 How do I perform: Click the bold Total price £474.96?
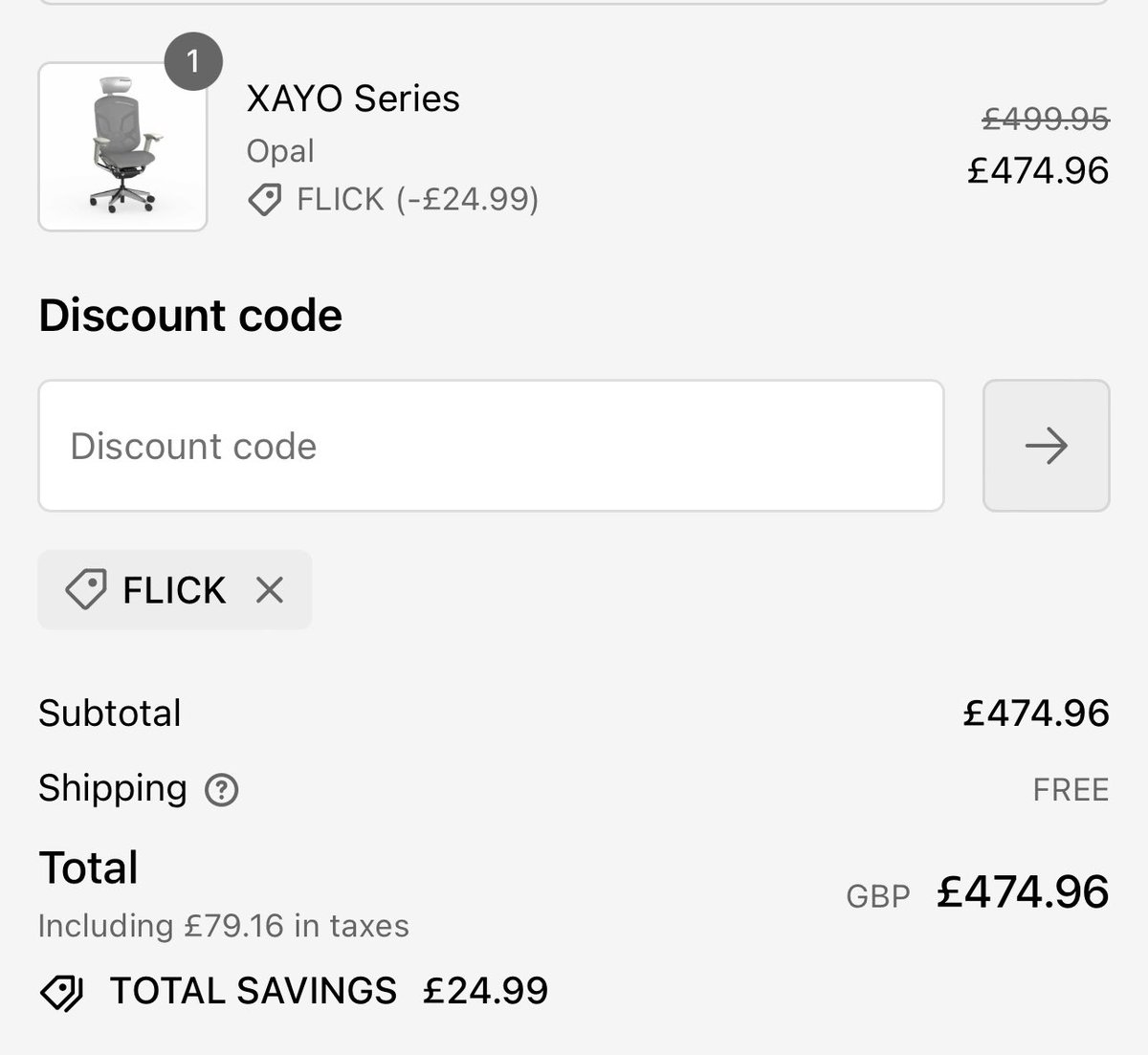tap(1023, 891)
